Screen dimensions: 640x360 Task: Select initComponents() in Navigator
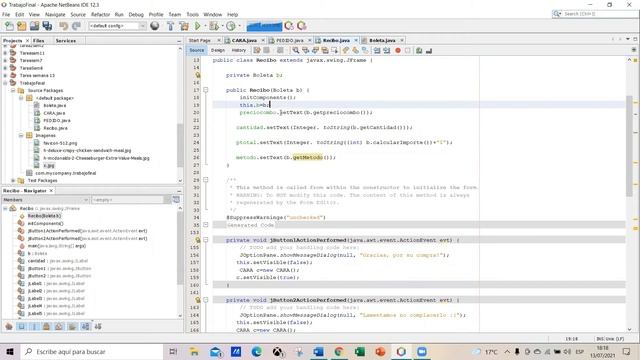(x=45, y=224)
